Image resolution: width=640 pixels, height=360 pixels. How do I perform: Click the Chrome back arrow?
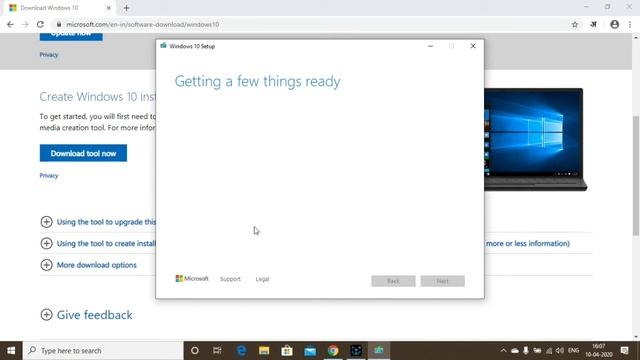coord(10,24)
